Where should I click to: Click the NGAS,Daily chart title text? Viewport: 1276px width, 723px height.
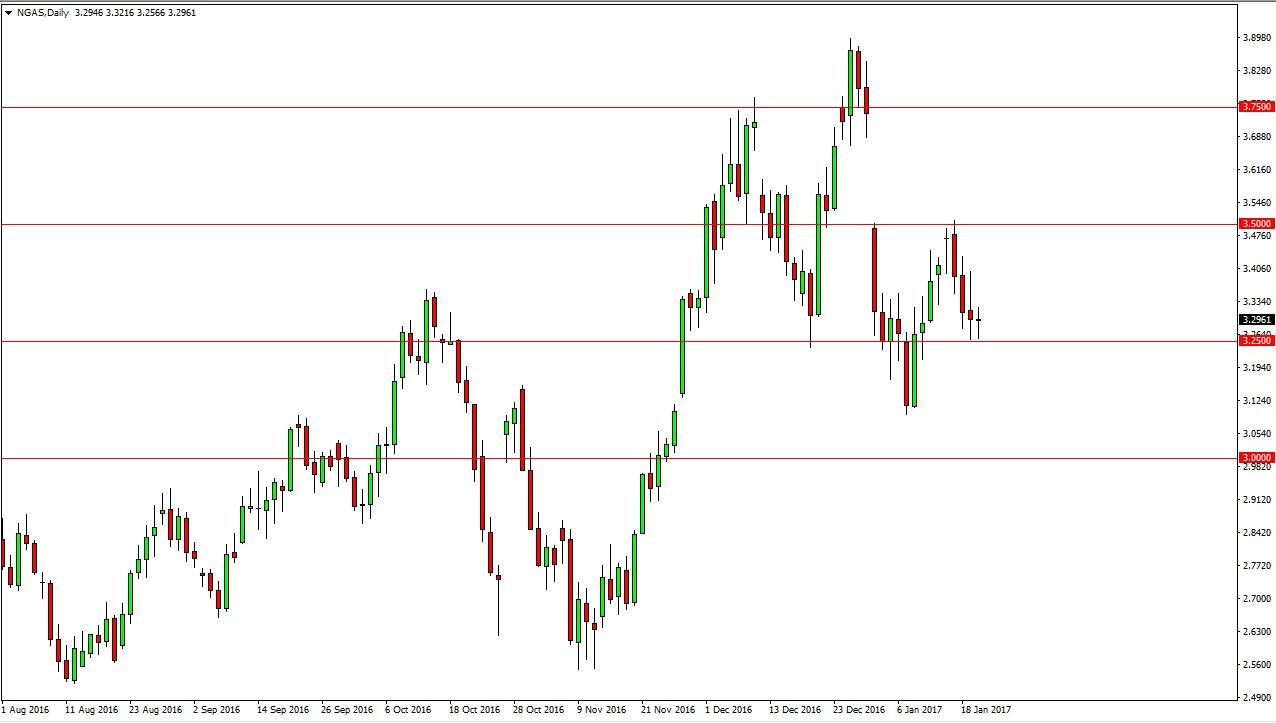[x=44, y=13]
